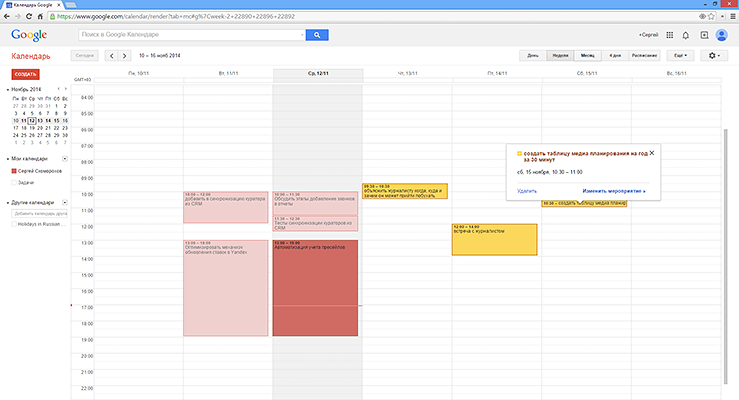Image resolution: width=739 pixels, height=400 pixels.
Task: Select the Календарь Google browser tab
Action: (32, 5)
